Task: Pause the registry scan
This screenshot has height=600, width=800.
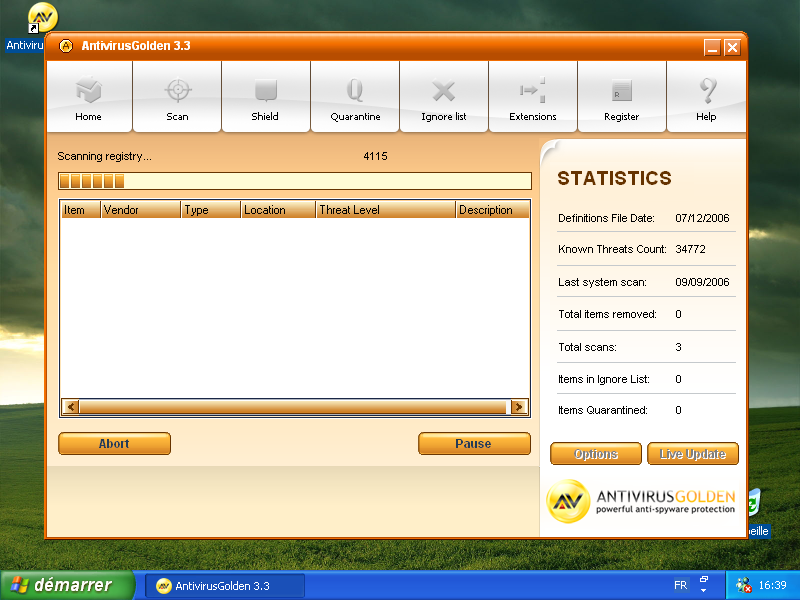Action: pyautogui.click(x=474, y=443)
